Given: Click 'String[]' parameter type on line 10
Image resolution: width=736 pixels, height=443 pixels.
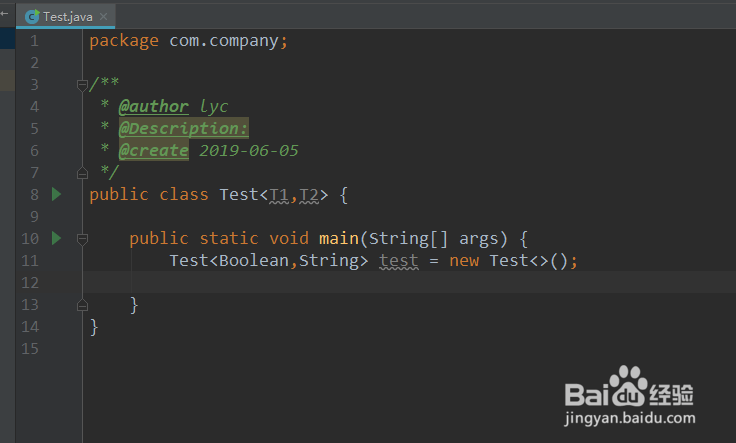Looking at the screenshot, I should 408,239.
